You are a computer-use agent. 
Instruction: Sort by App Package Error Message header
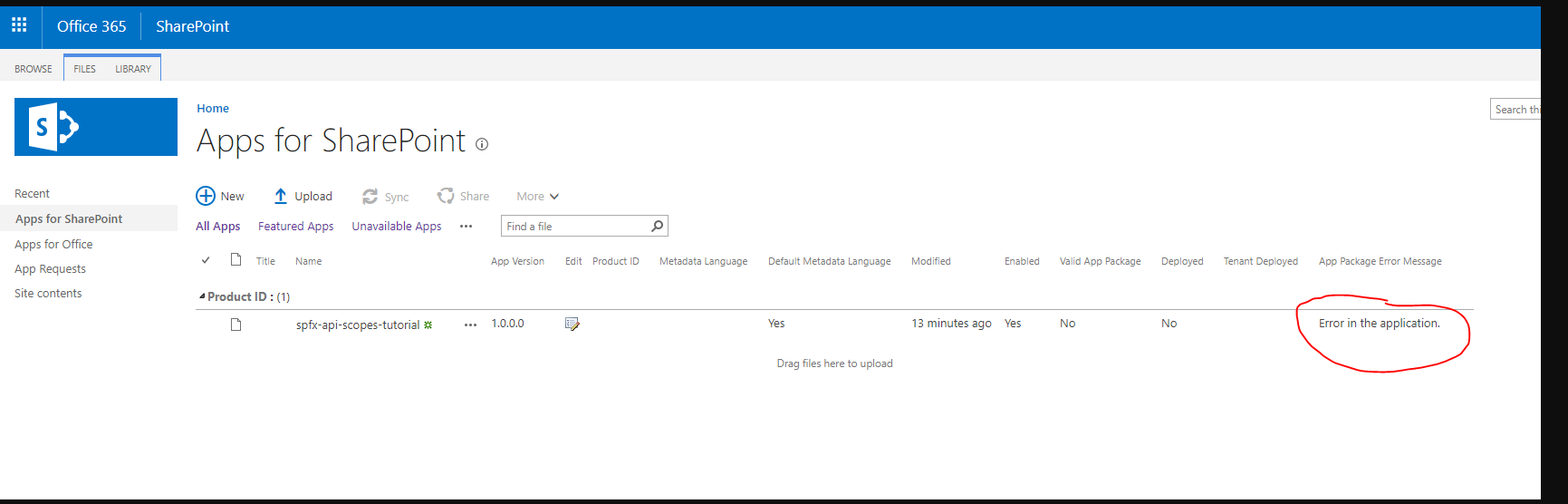1380,261
